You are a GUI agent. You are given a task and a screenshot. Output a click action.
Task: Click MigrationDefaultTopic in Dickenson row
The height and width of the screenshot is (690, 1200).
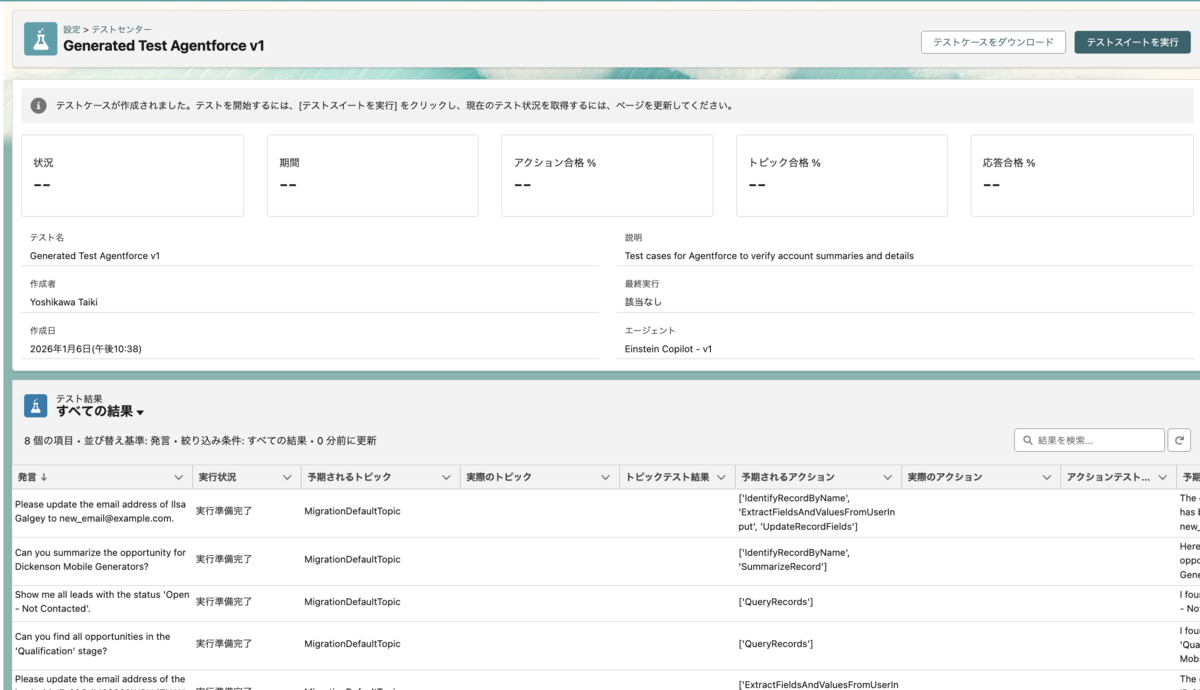tap(352, 560)
